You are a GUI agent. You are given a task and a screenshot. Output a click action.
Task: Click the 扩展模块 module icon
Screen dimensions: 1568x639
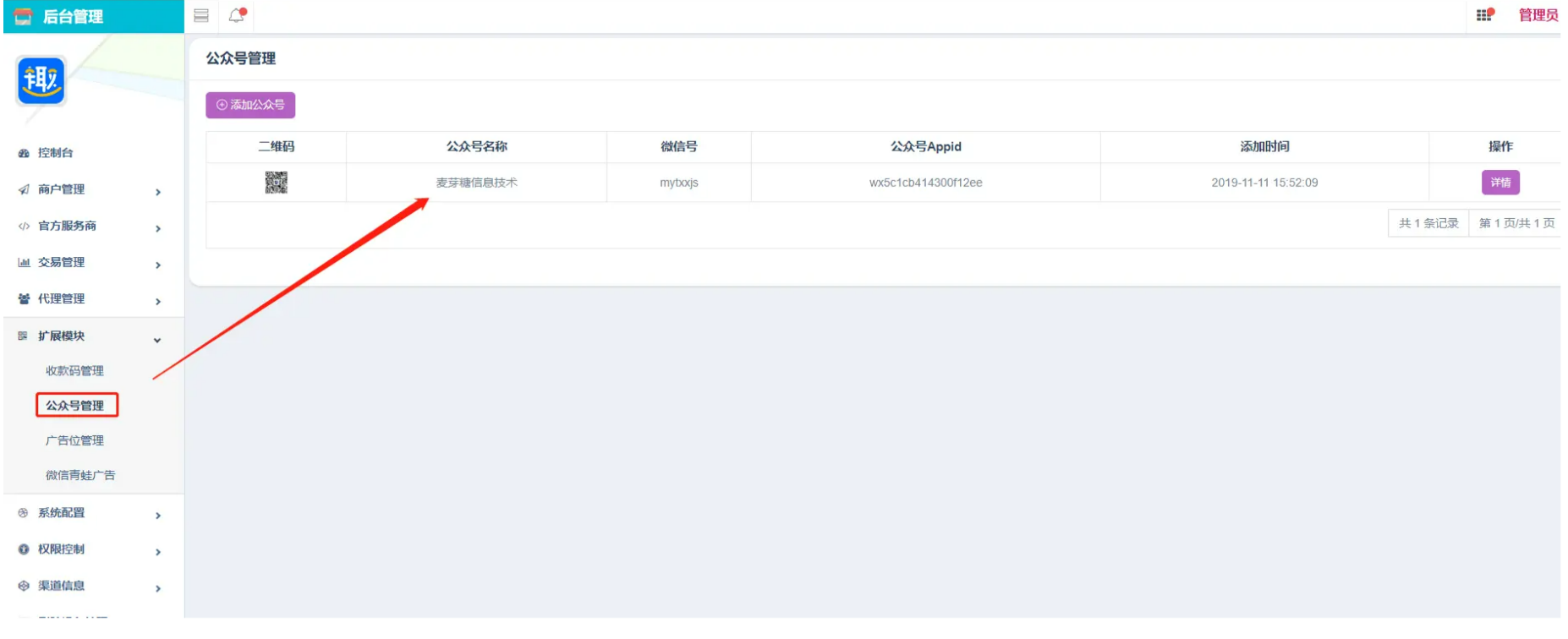coord(24,336)
